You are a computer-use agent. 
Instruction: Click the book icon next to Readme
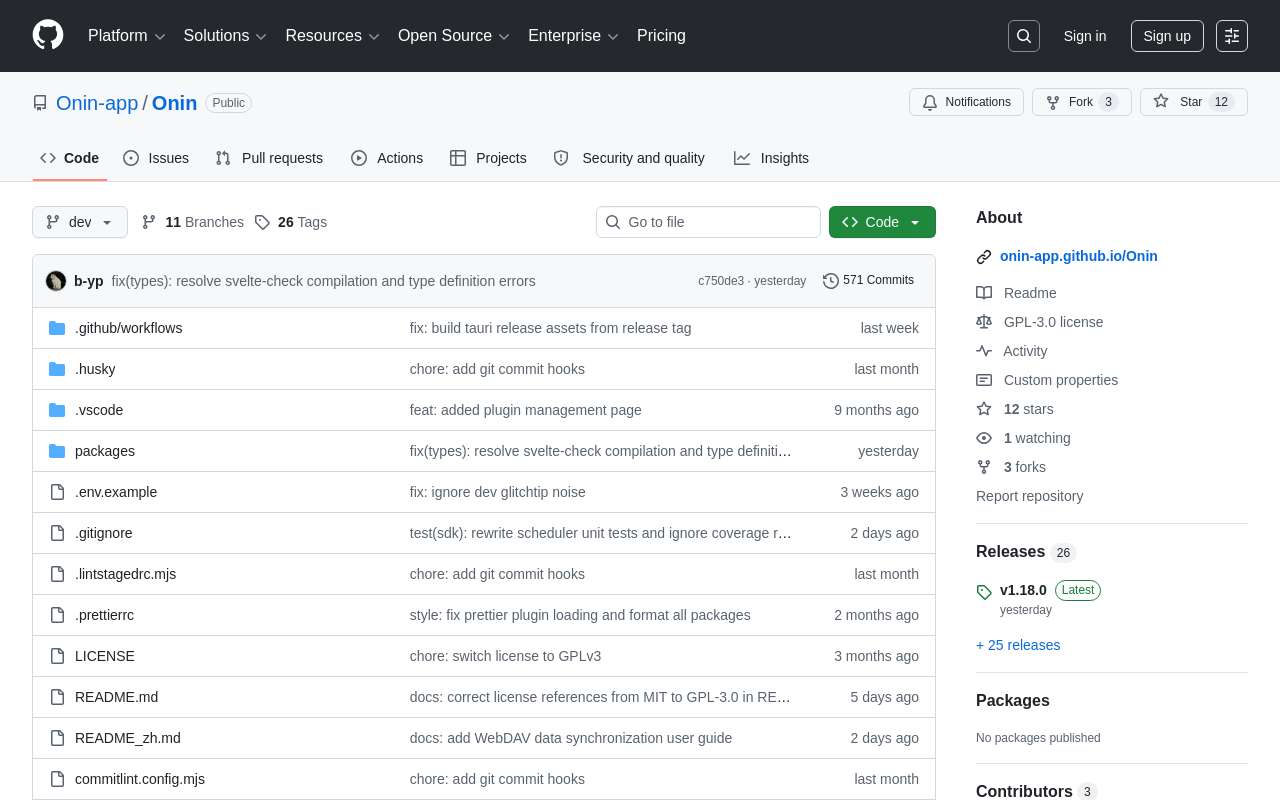point(984,293)
